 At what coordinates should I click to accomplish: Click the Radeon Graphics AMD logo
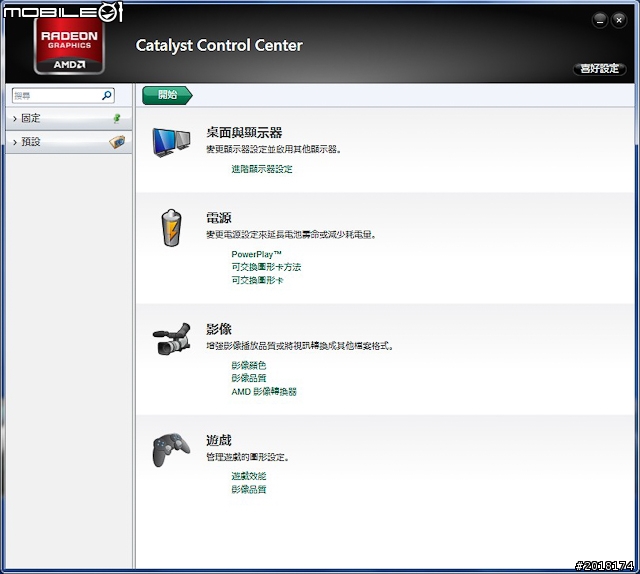[69, 46]
